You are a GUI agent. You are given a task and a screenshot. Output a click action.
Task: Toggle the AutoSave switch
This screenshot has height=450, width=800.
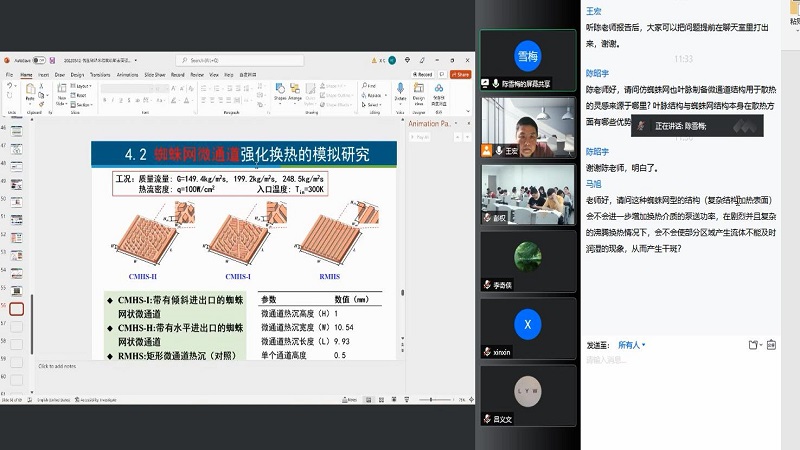point(39,60)
